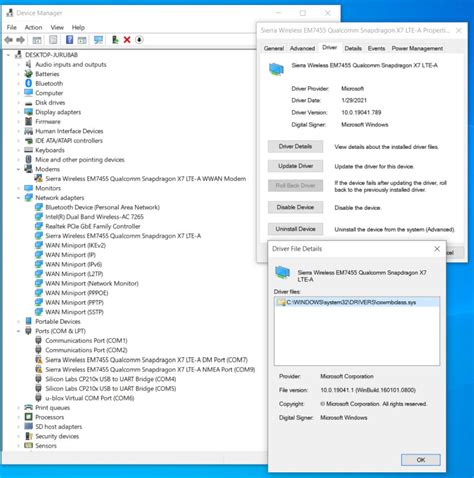Select u-blox Virtual COM Port (COM6)
The width and height of the screenshot is (474, 478).
(x=90, y=398)
